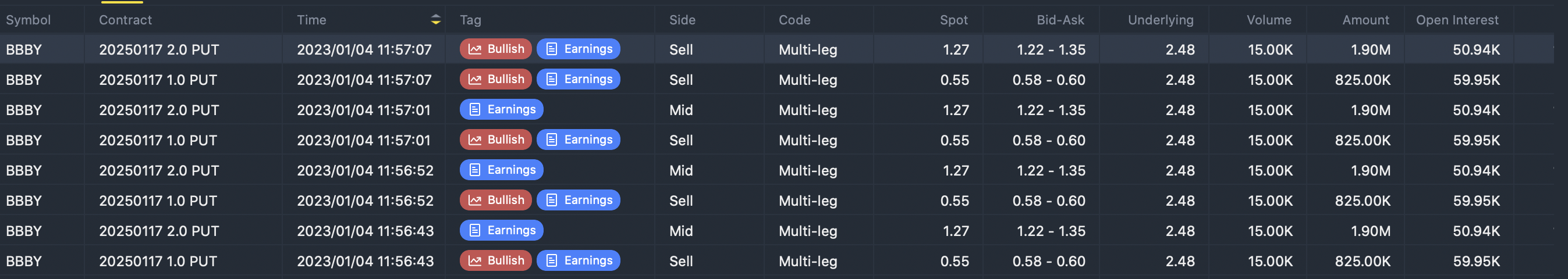This screenshot has width=1568, height=279.
Task: Select Earnings tag in 11:57:01 2.0 PUT row
Action: pyautogui.click(x=502, y=109)
